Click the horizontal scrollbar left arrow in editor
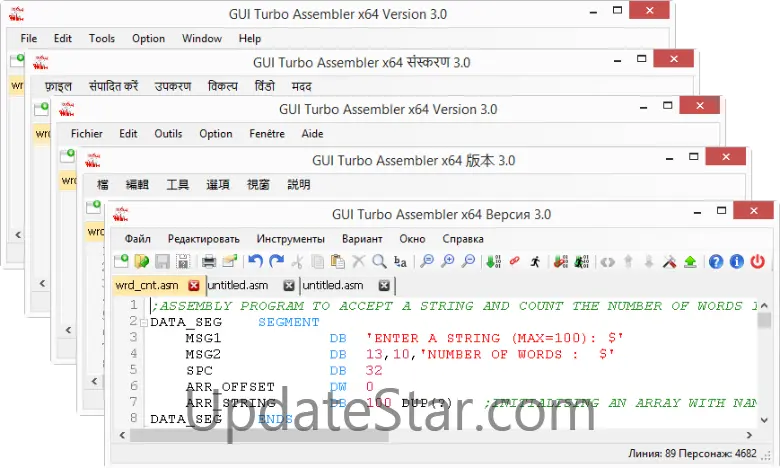Image resolution: width=780 pixels, height=468 pixels. (x=122, y=435)
